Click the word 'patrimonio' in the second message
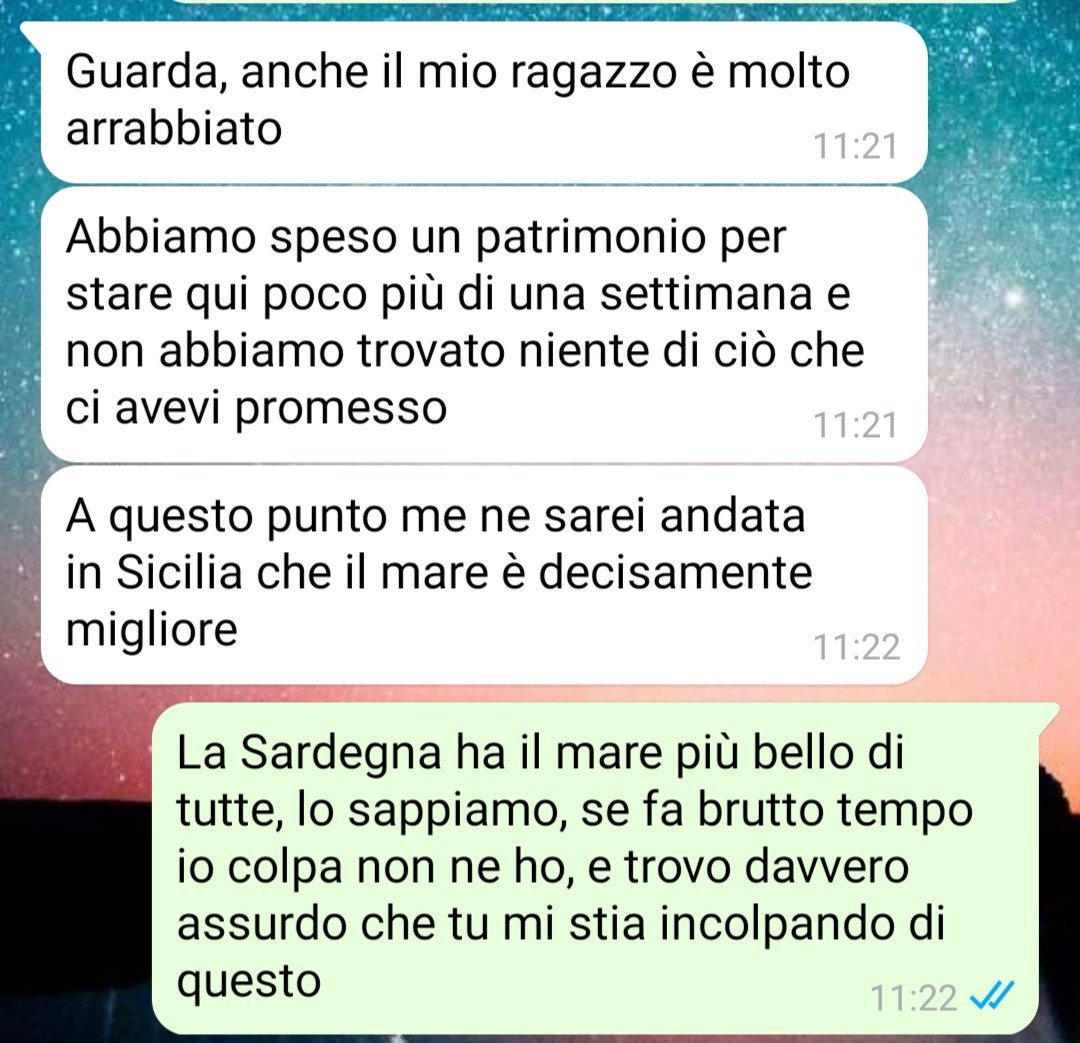Image resolution: width=1080 pixels, height=1043 pixels. tap(589, 239)
